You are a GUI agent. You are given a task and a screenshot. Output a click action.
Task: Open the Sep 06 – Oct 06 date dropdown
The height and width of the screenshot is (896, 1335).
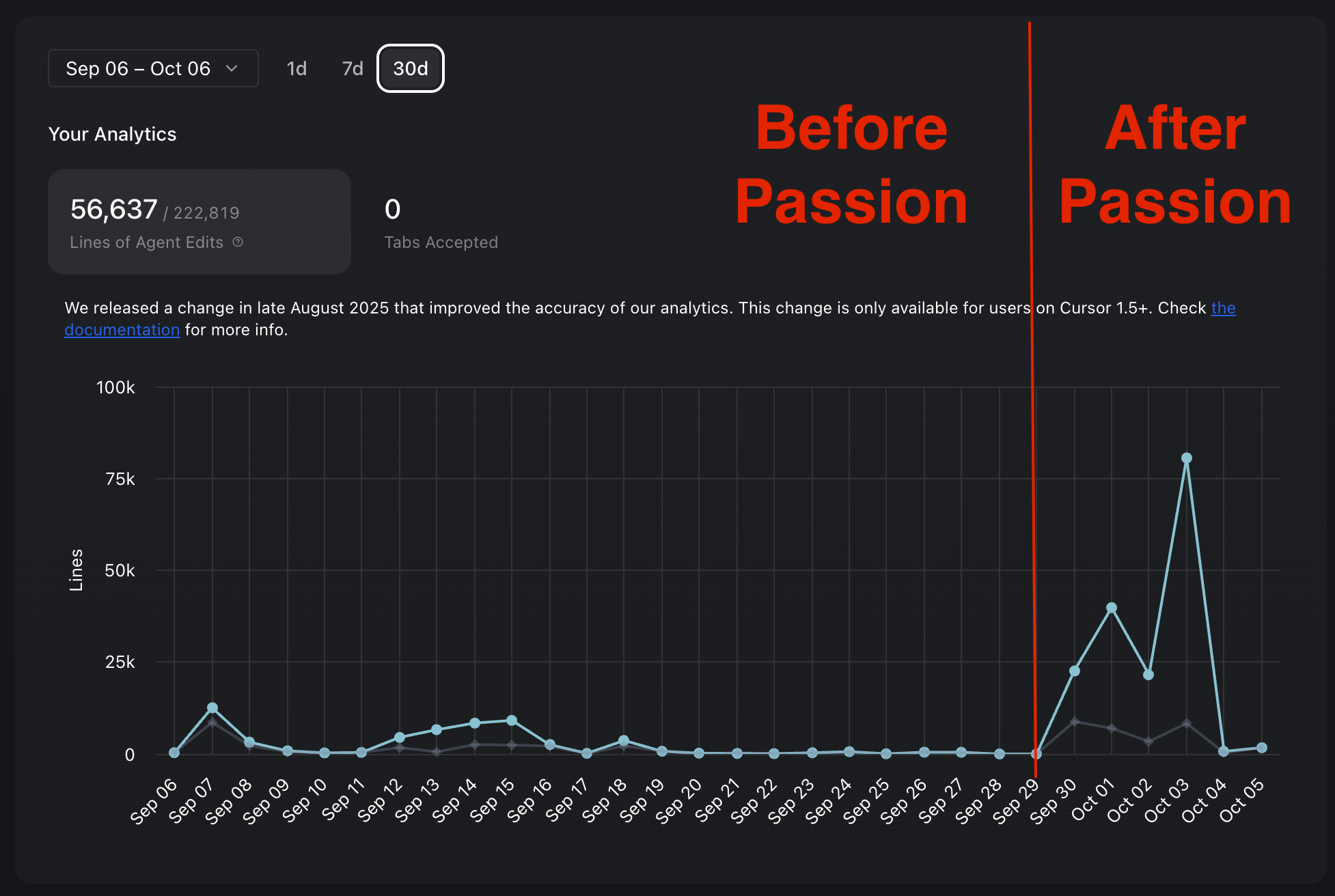point(152,68)
